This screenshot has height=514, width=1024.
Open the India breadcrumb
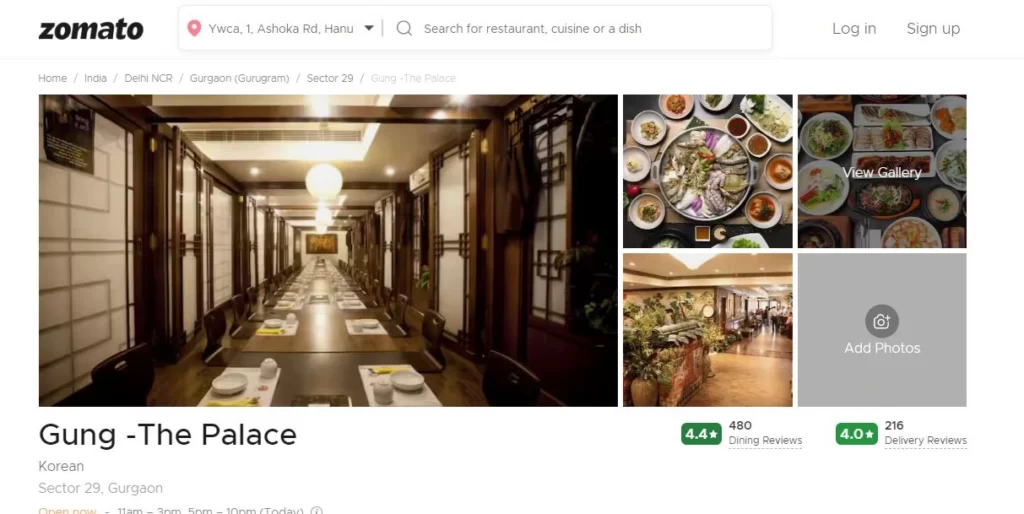(x=95, y=78)
